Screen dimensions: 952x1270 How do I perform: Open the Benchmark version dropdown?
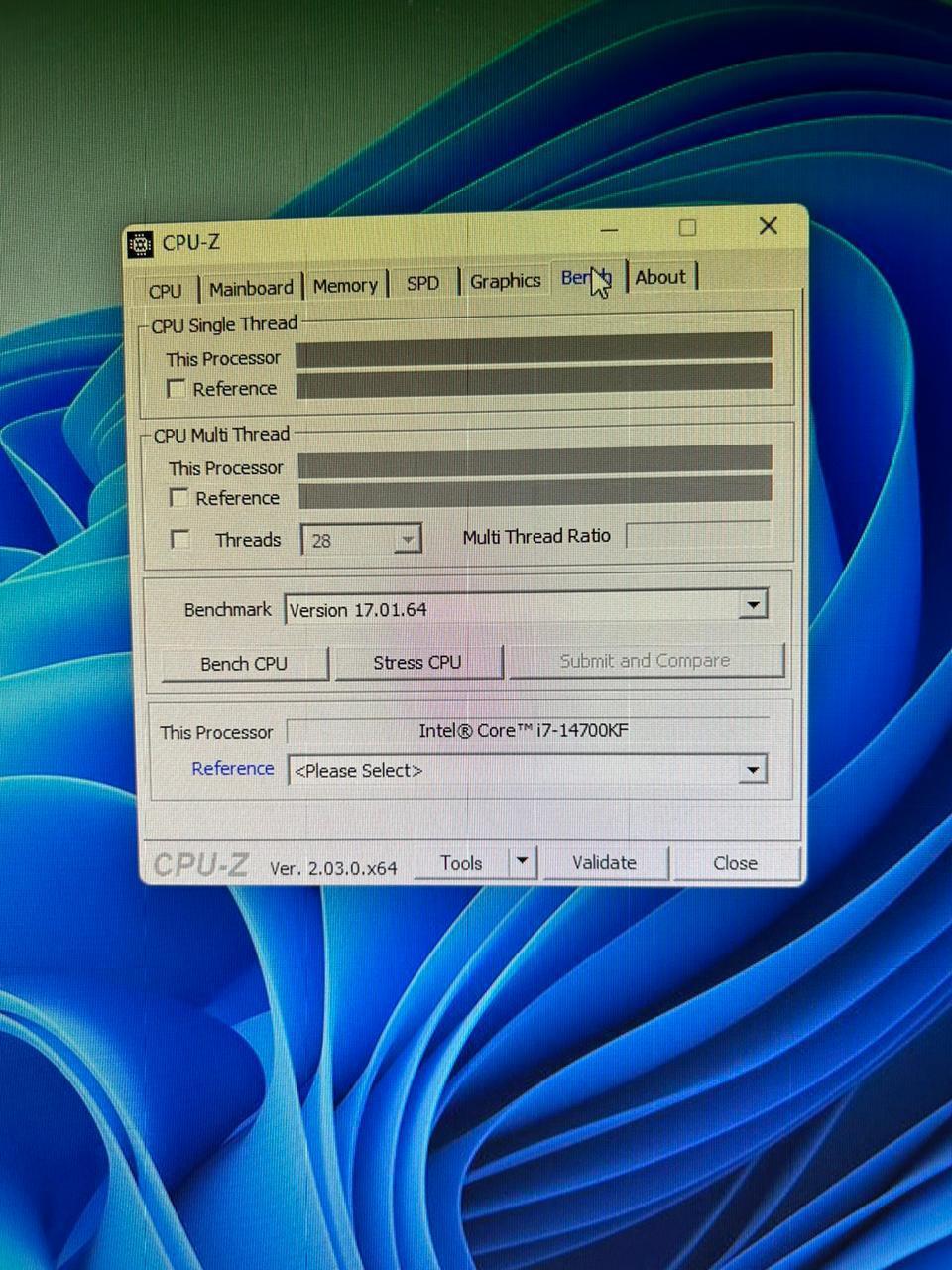753,604
